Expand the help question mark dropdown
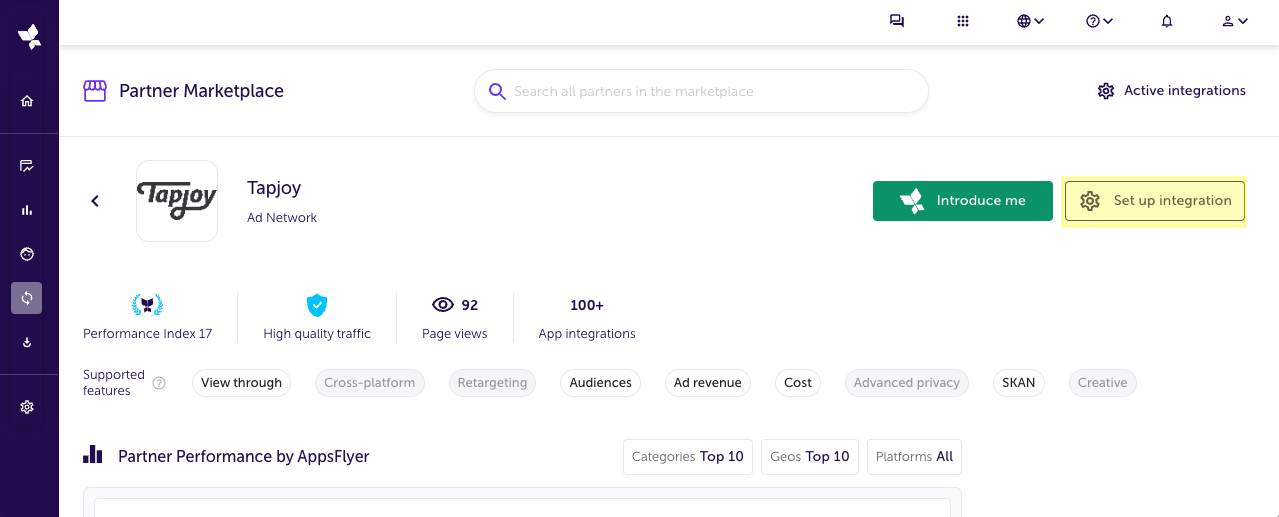The image size is (1279, 517). point(1099,21)
